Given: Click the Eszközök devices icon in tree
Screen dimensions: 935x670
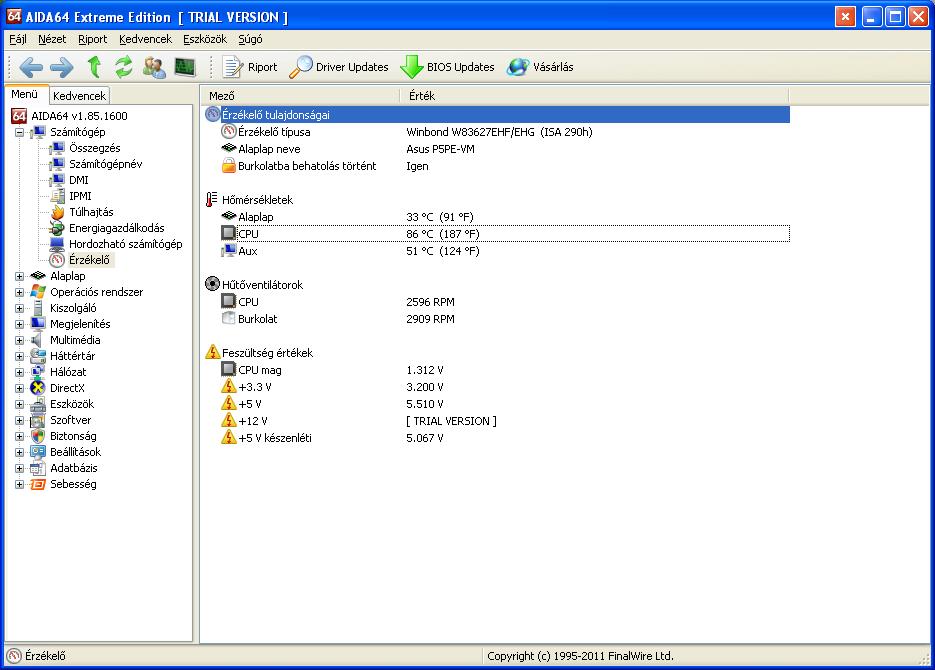Looking at the screenshot, I should (x=38, y=404).
